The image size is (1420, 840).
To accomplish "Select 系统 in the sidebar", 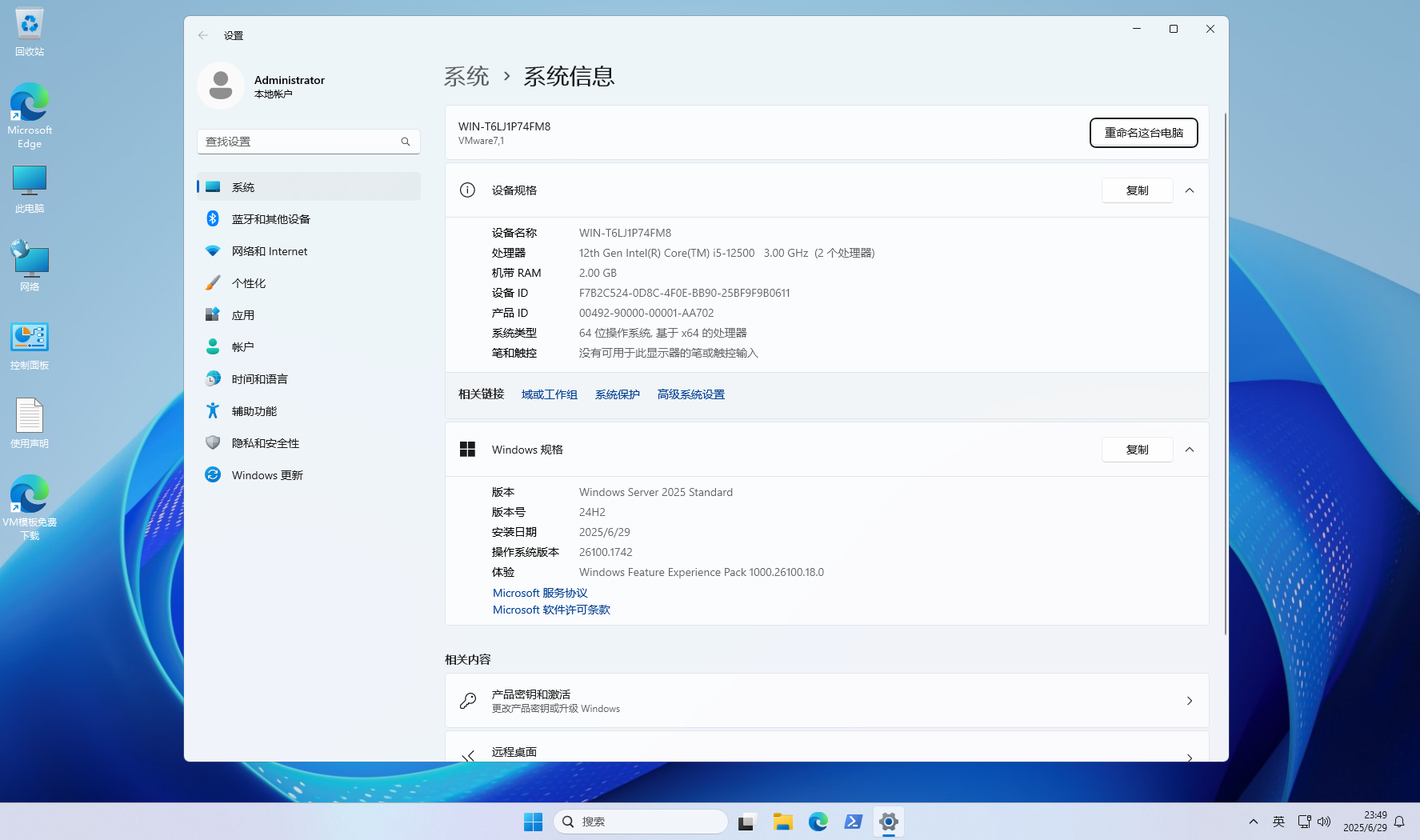I will 309,187.
